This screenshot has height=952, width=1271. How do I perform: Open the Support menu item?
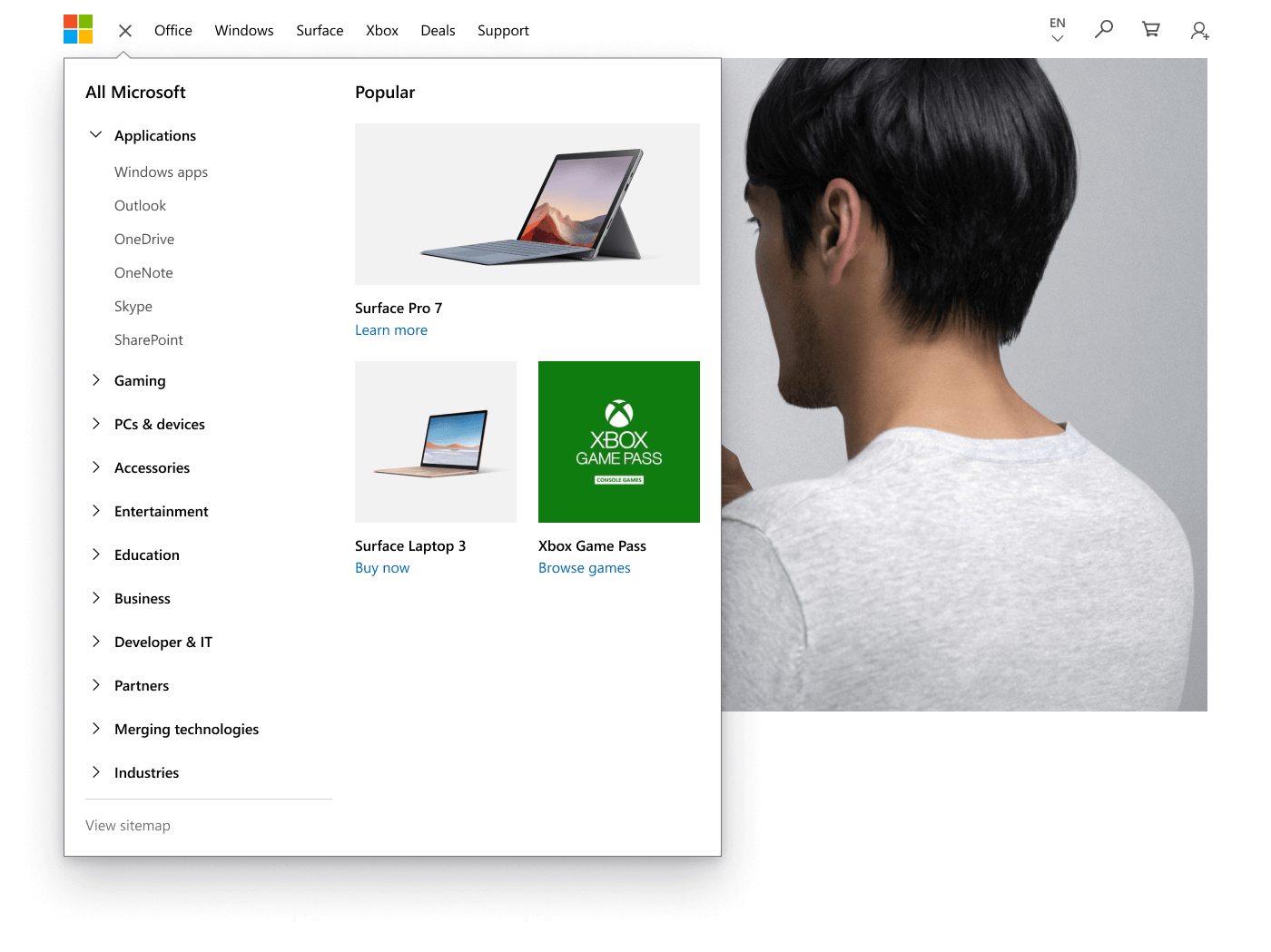pyautogui.click(x=503, y=31)
